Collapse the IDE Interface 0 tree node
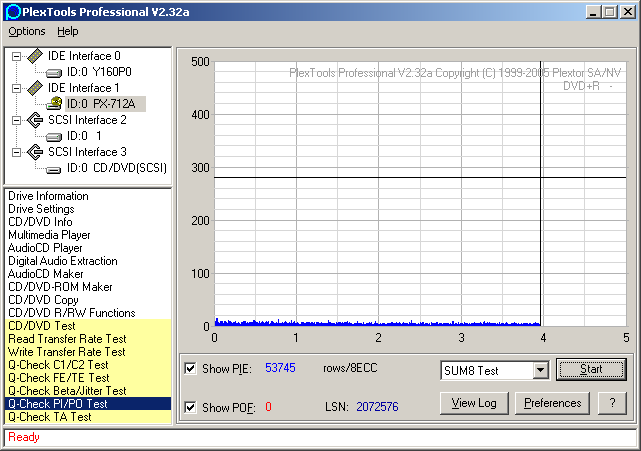Screen dimensions: 641x451 [x=16, y=56]
